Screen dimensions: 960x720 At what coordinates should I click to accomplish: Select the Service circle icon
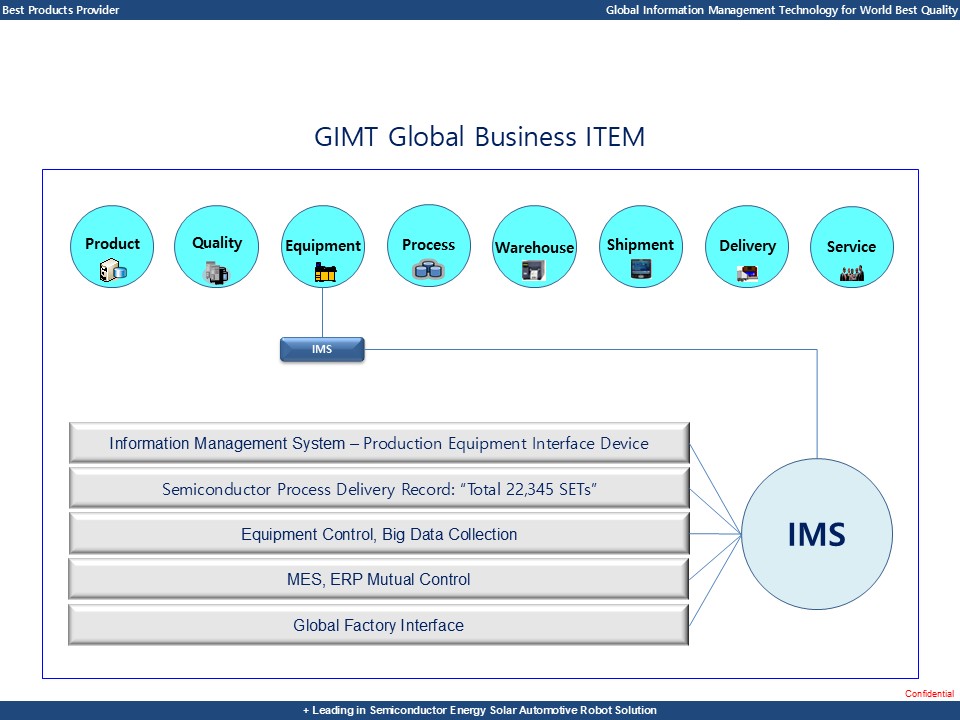pos(851,247)
